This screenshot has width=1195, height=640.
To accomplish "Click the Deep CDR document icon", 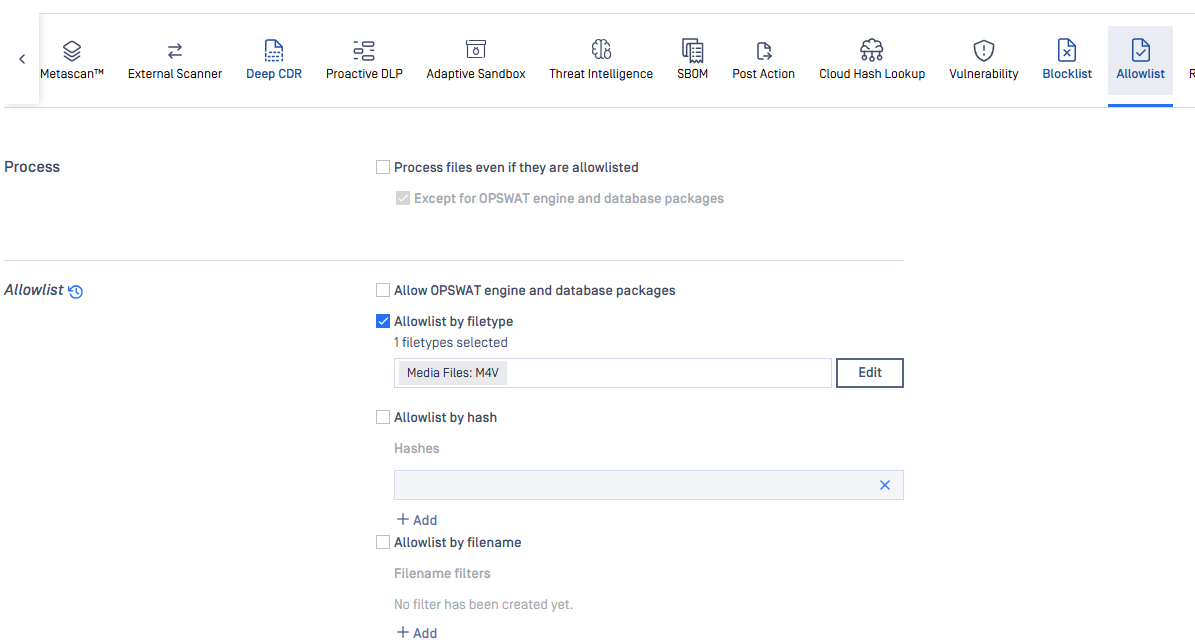I will 274,50.
